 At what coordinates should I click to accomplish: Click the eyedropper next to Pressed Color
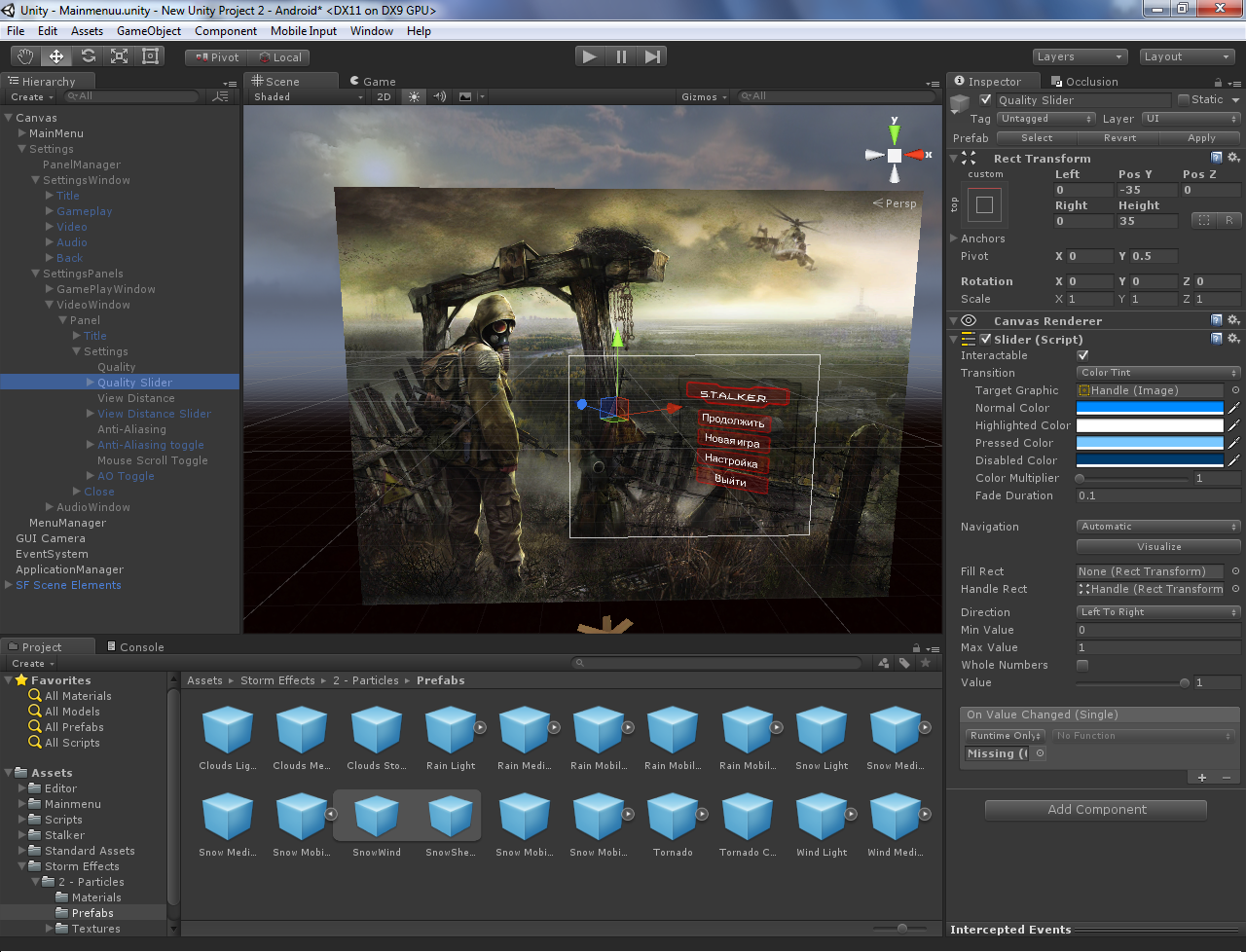click(1233, 443)
